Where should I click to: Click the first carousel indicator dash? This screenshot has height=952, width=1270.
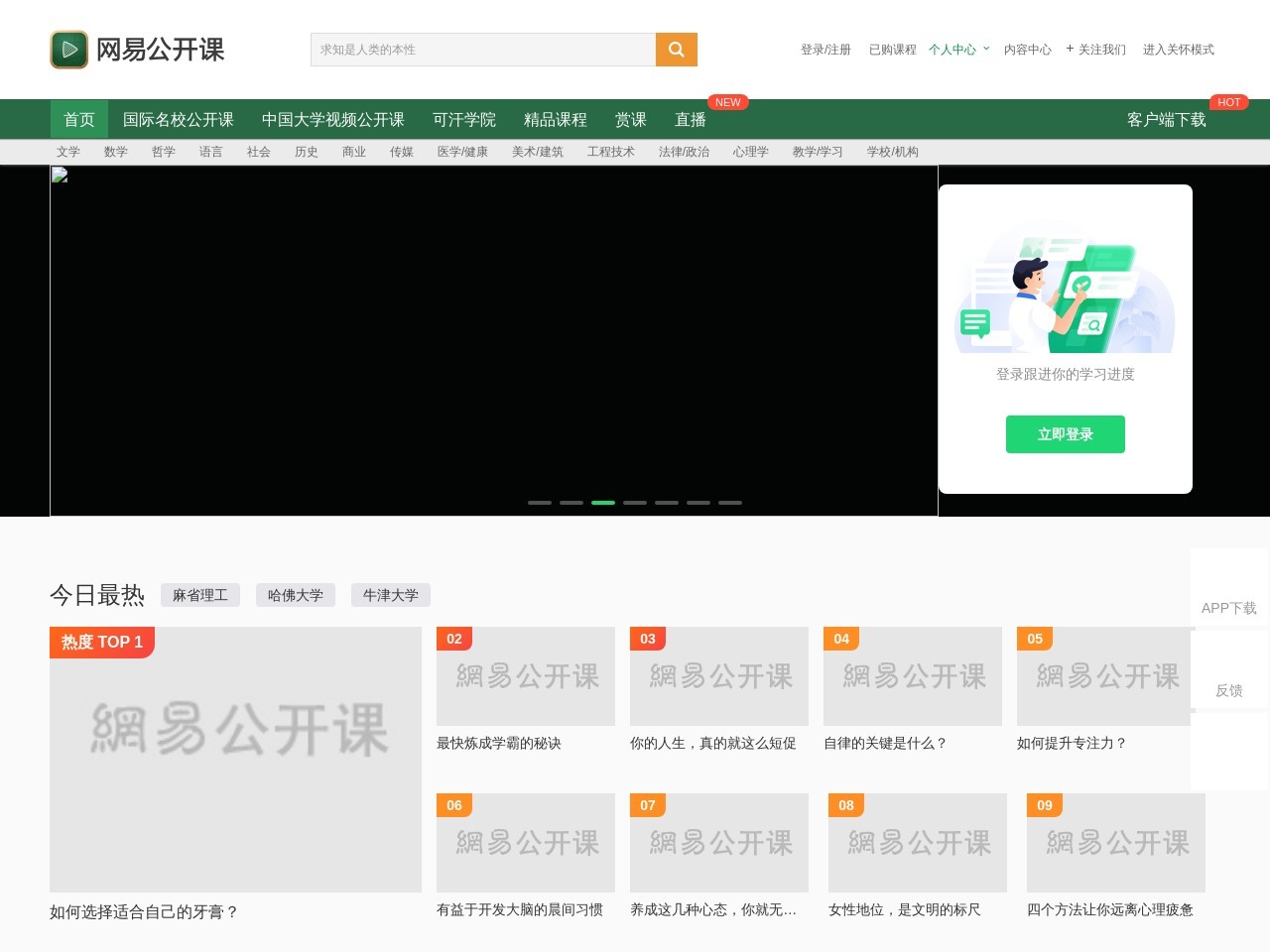(x=540, y=503)
